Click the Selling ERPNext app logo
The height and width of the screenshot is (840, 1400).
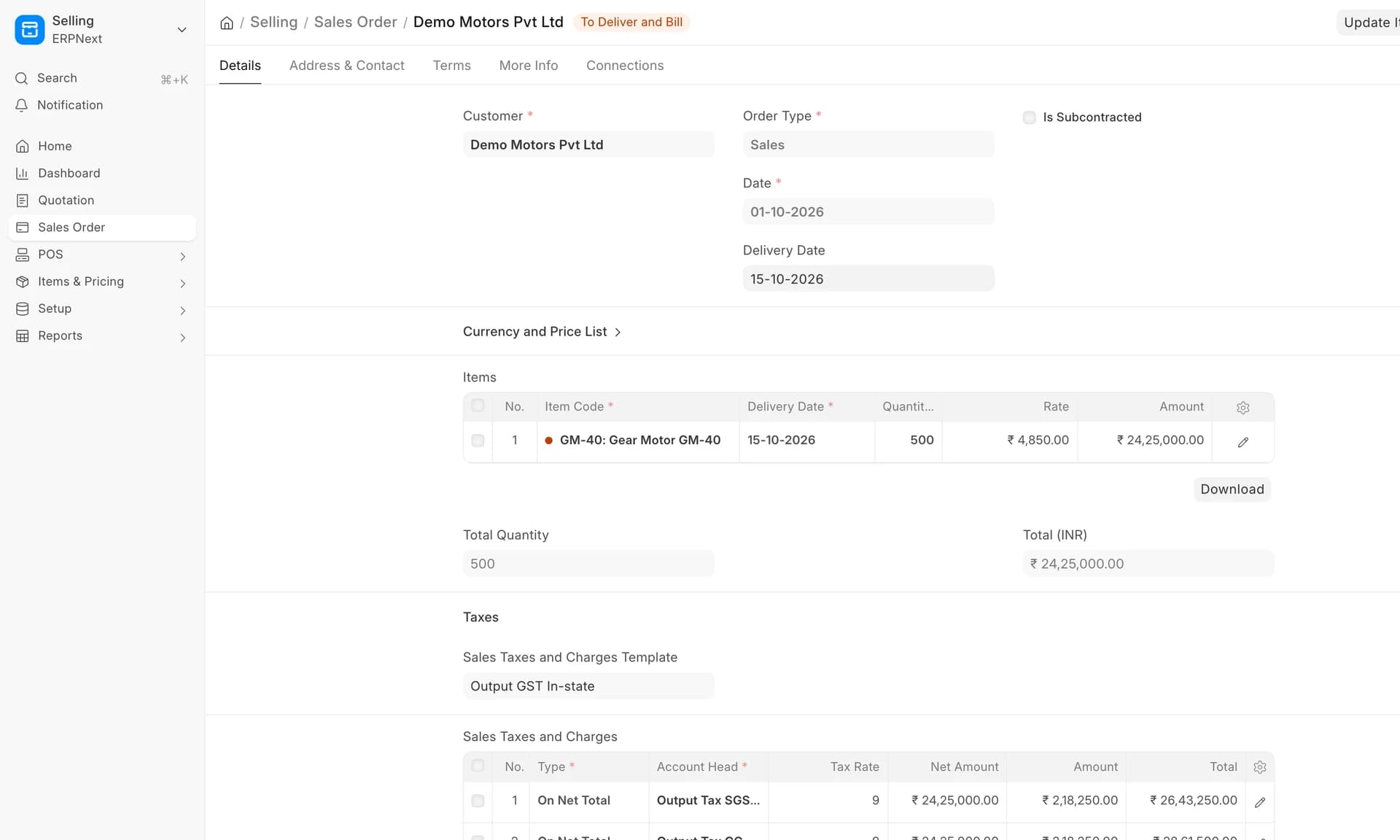tap(30, 30)
